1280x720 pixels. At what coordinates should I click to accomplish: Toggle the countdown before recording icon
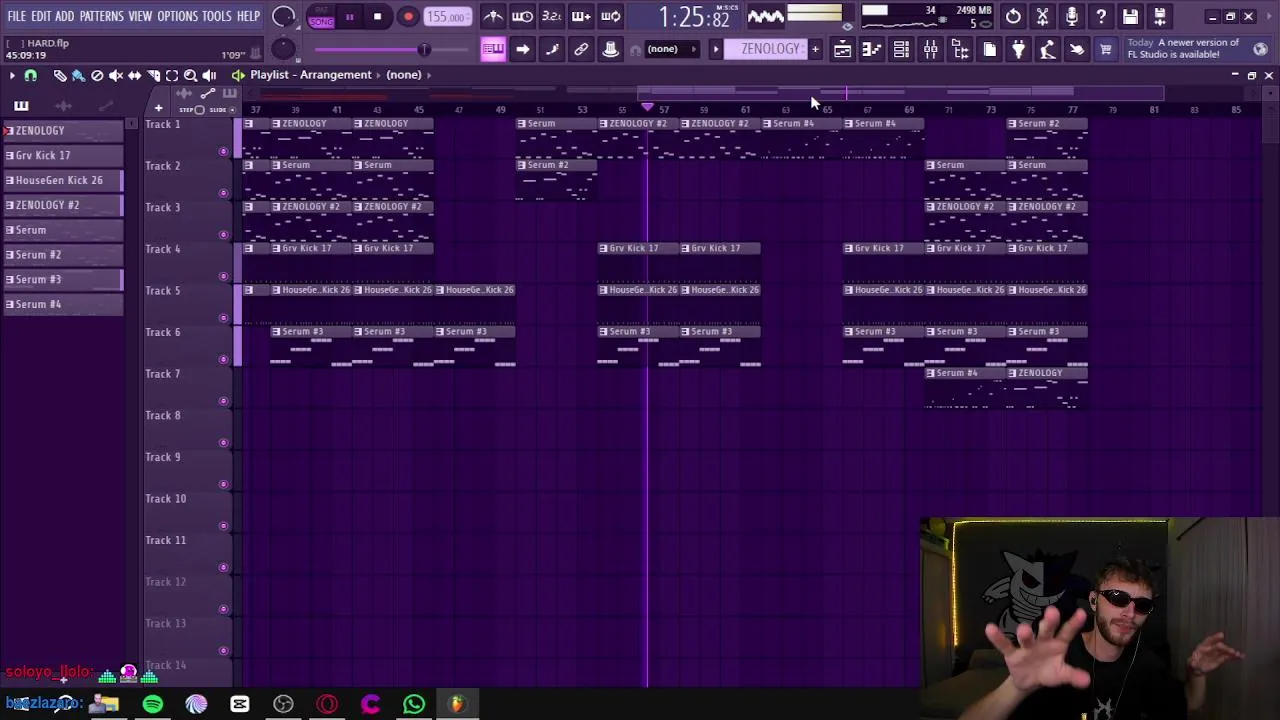coord(551,17)
